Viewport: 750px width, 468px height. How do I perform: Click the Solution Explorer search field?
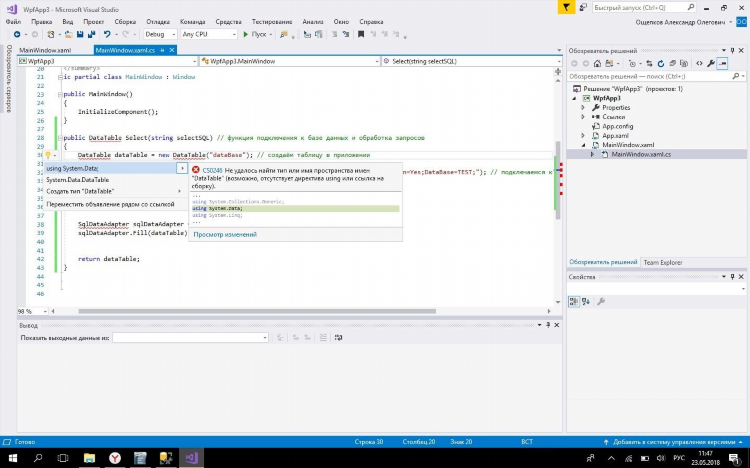(656, 76)
